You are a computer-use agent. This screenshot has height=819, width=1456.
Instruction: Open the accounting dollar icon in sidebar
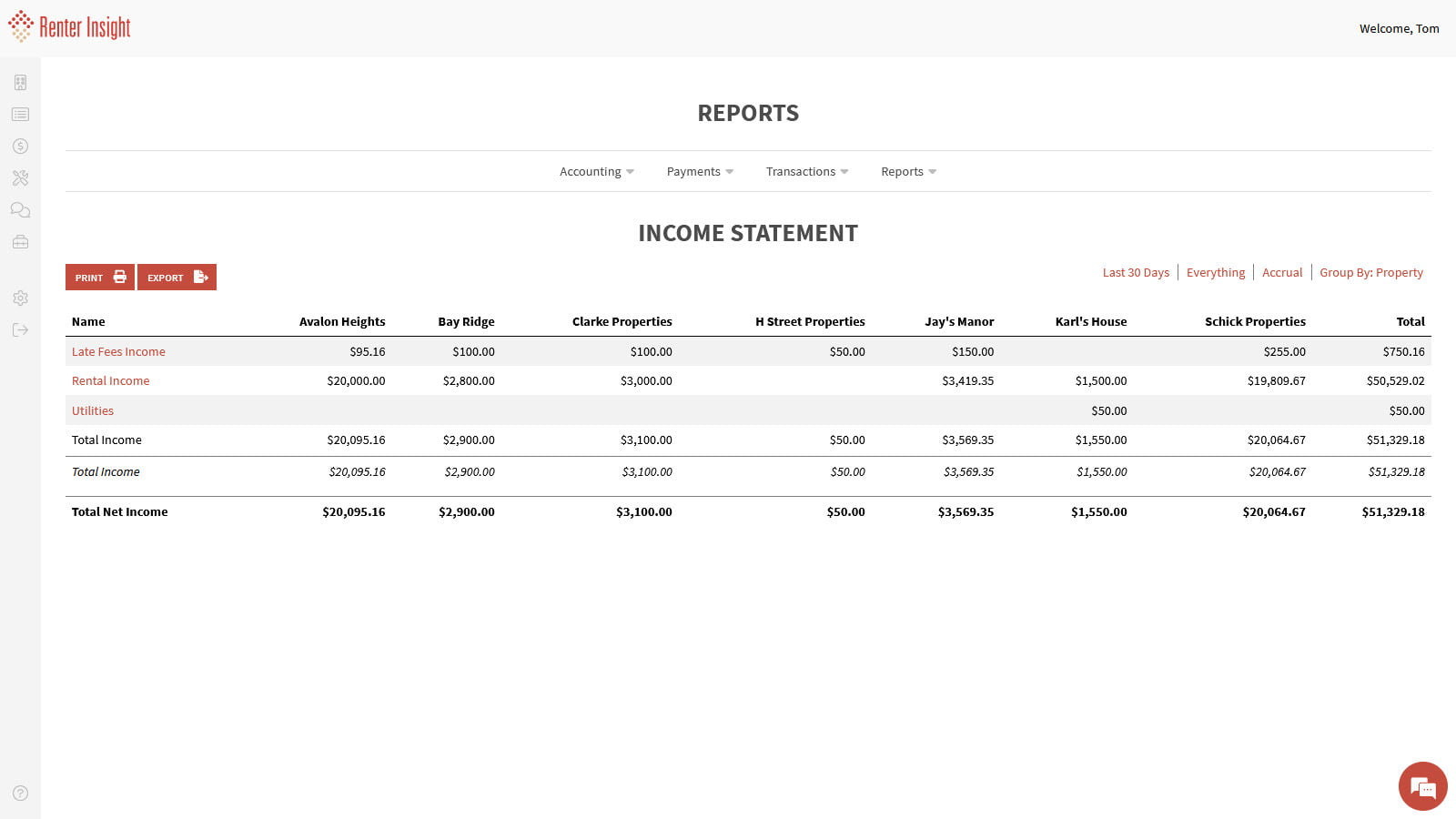pos(20,147)
